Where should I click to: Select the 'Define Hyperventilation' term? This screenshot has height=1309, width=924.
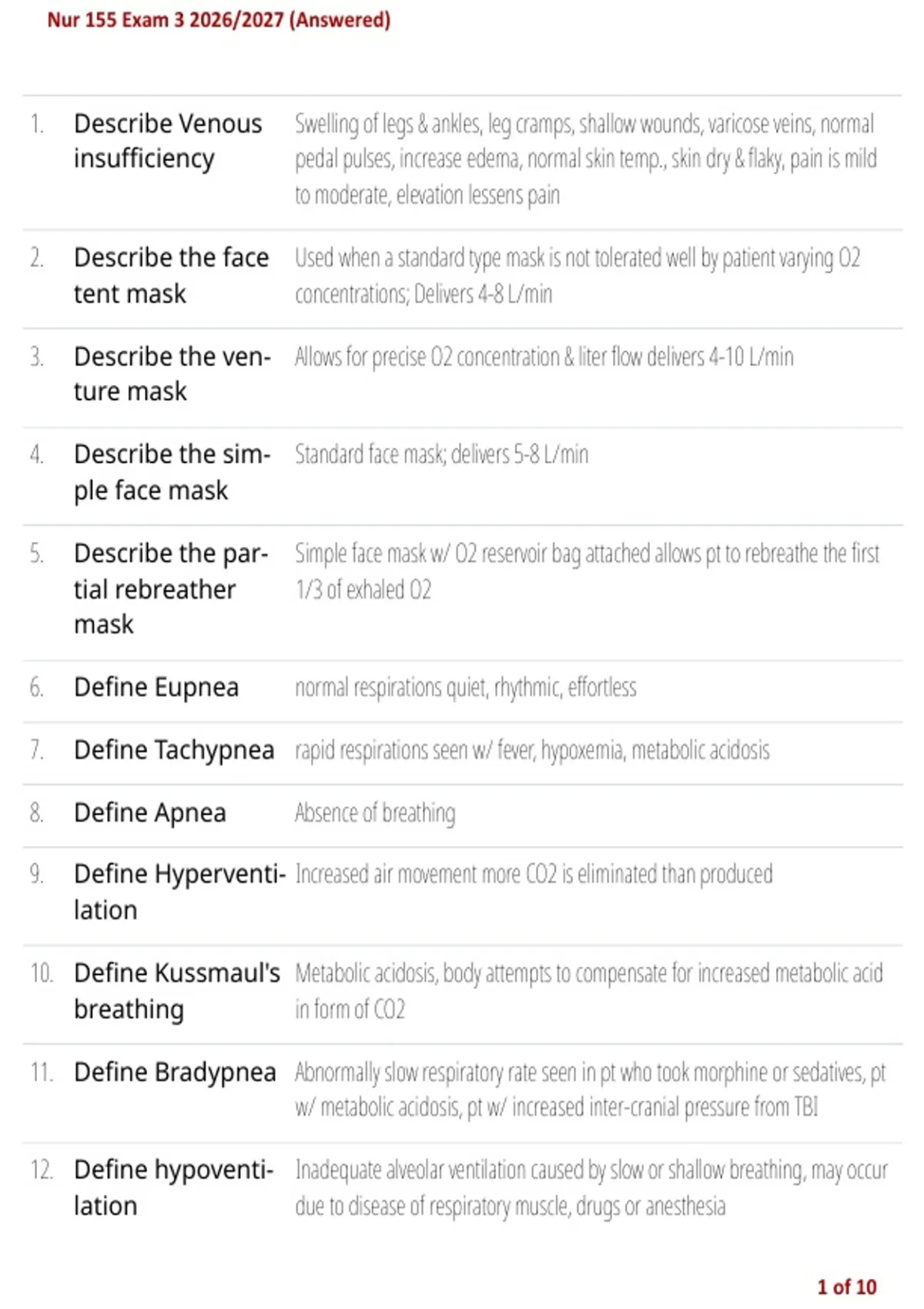pos(180,892)
